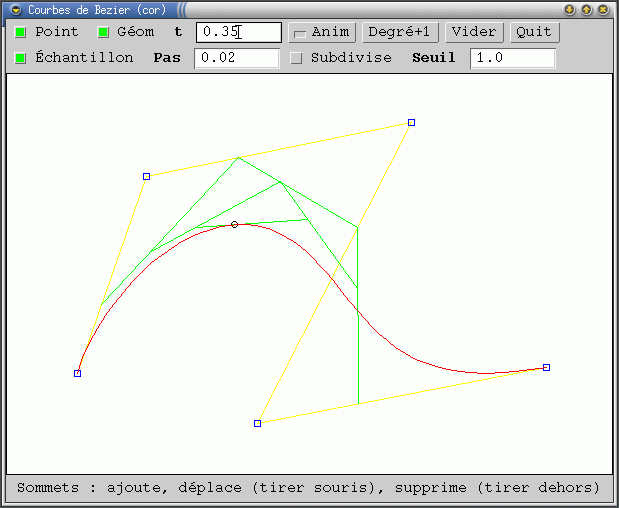This screenshot has width=619, height=508.
Task: Select the yellow-highlighted control vertex
Action: click(x=146, y=176)
